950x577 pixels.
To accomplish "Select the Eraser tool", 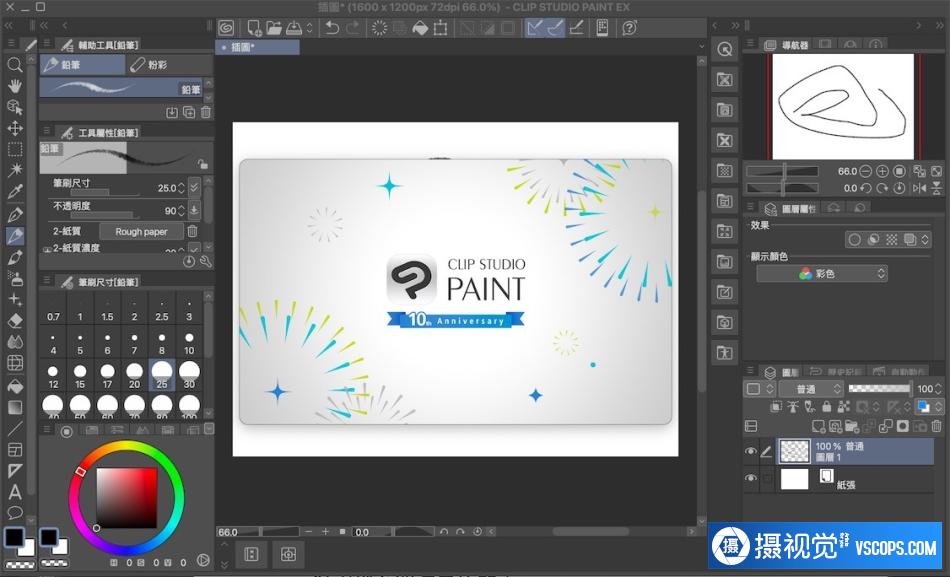I will pos(15,320).
